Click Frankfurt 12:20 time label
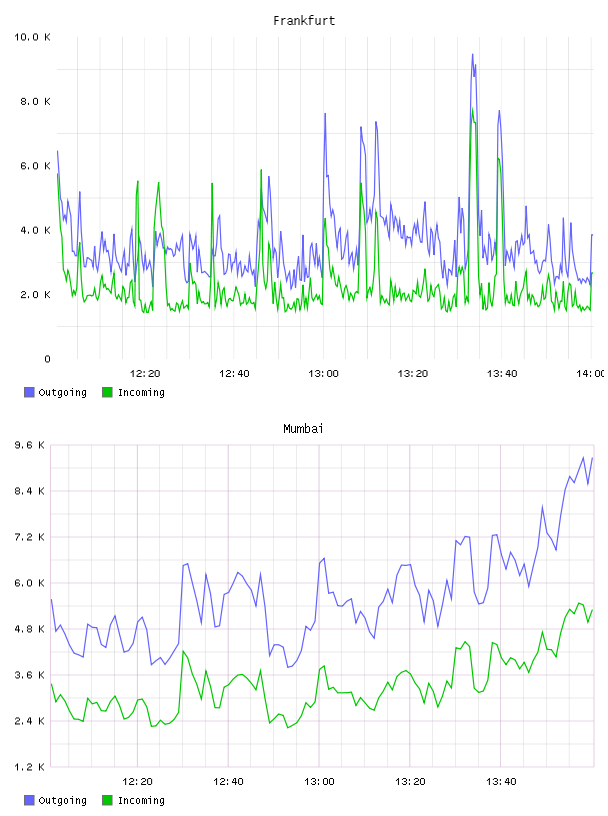This screenshot has height=816, width=608. pyautogui.click(x=145, y=374)
